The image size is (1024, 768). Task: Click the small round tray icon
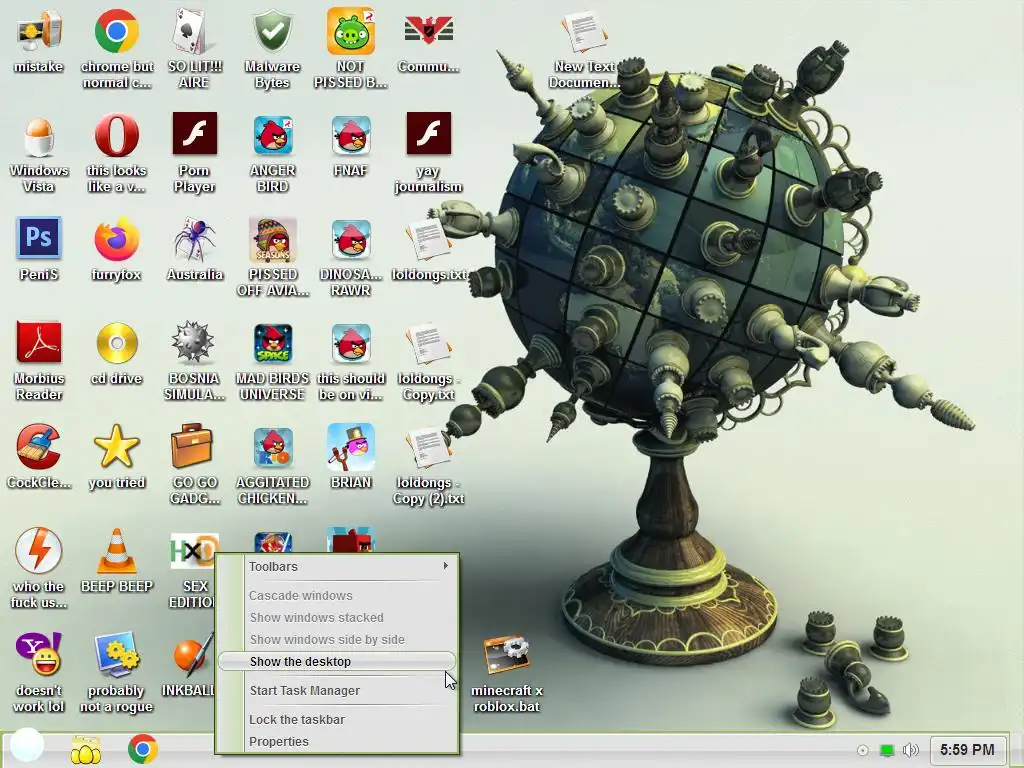(863, 750)
